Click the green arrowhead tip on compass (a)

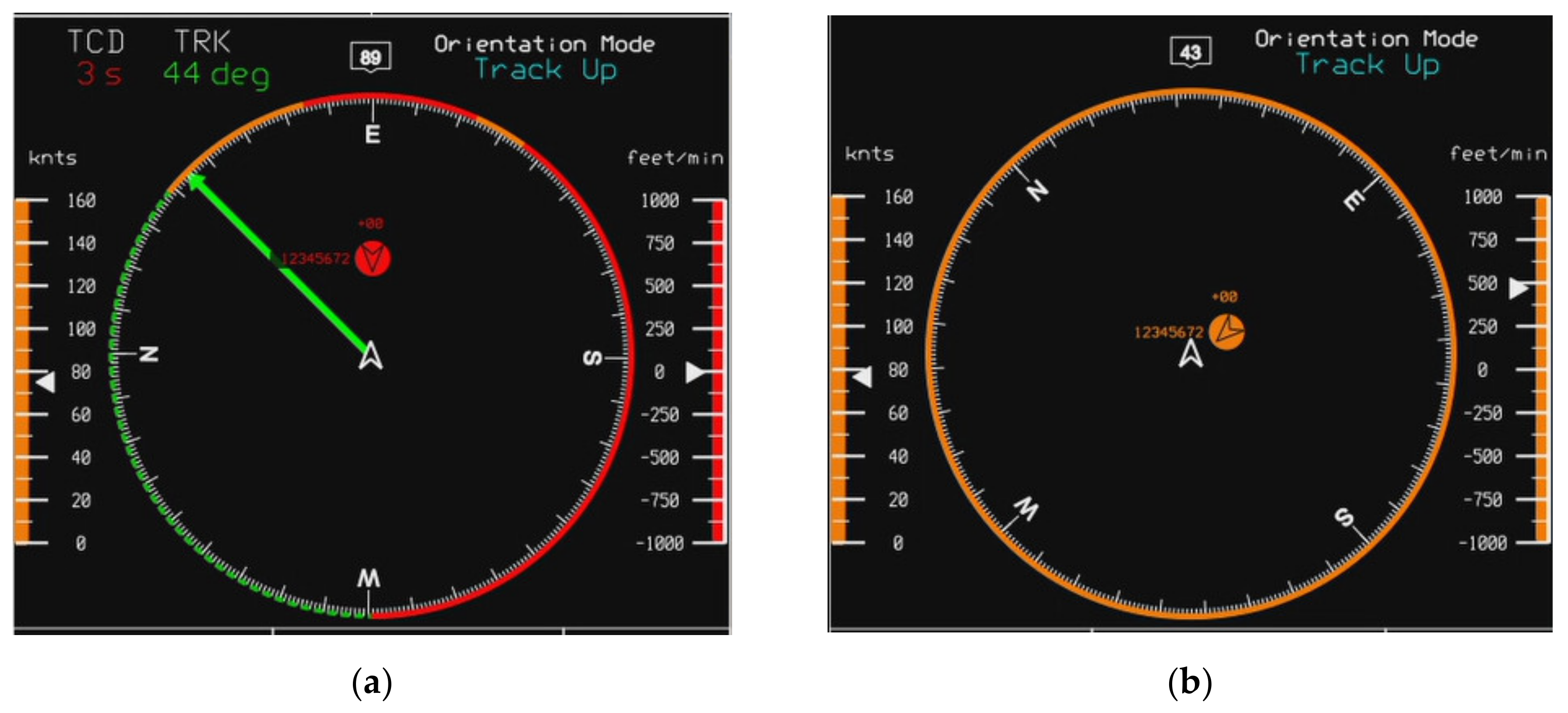tap(196, 181)
